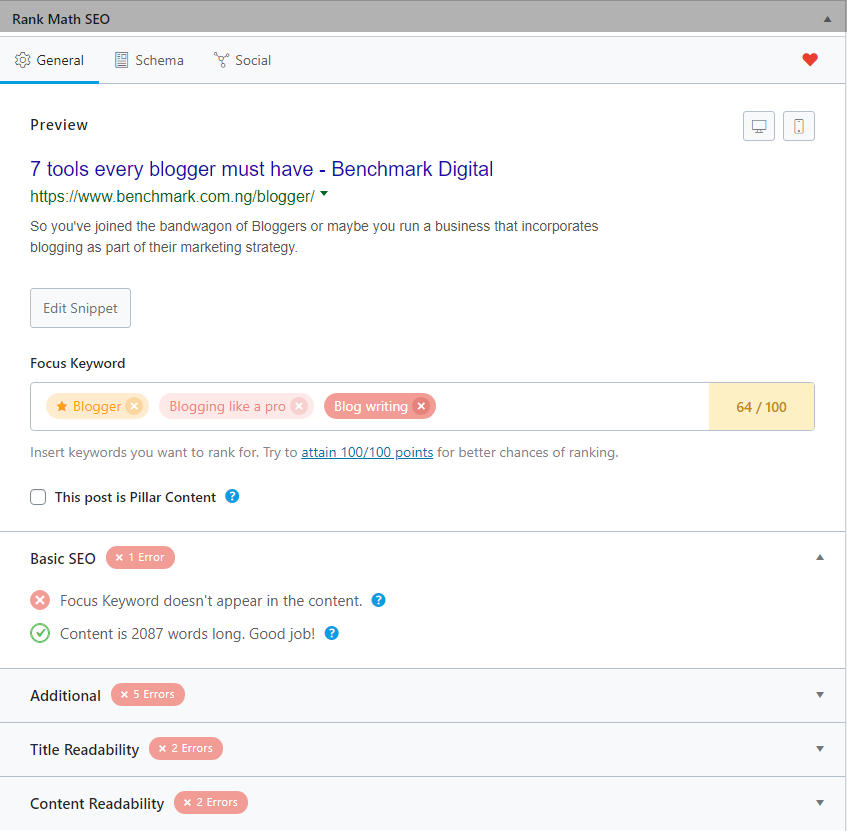Image resolution: width=847 pixels, height=831 pixels.
Task: Click the Focus Keyword input field
Action: coord(572,406)
